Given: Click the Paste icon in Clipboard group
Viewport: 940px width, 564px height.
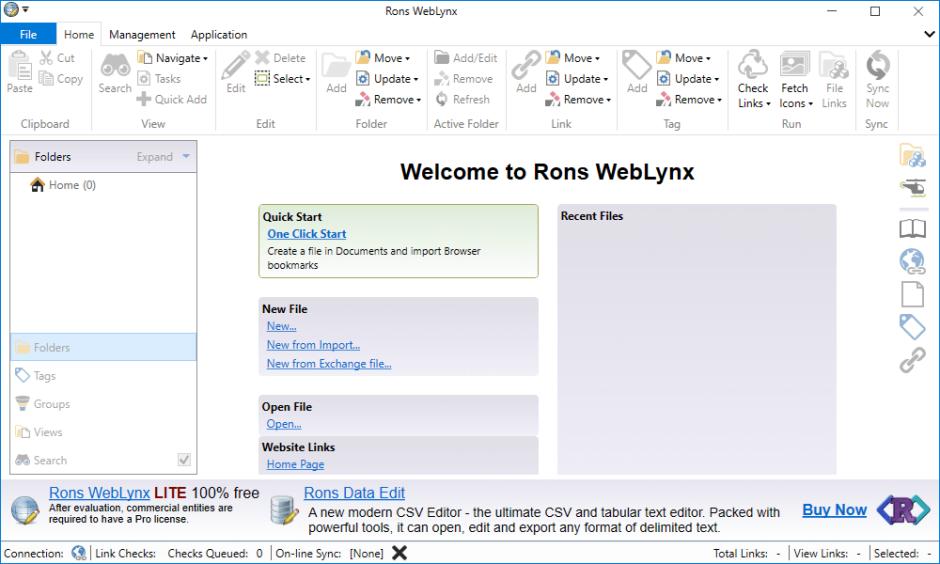Looking at the screenshot, I should click(x=20, y=65).
